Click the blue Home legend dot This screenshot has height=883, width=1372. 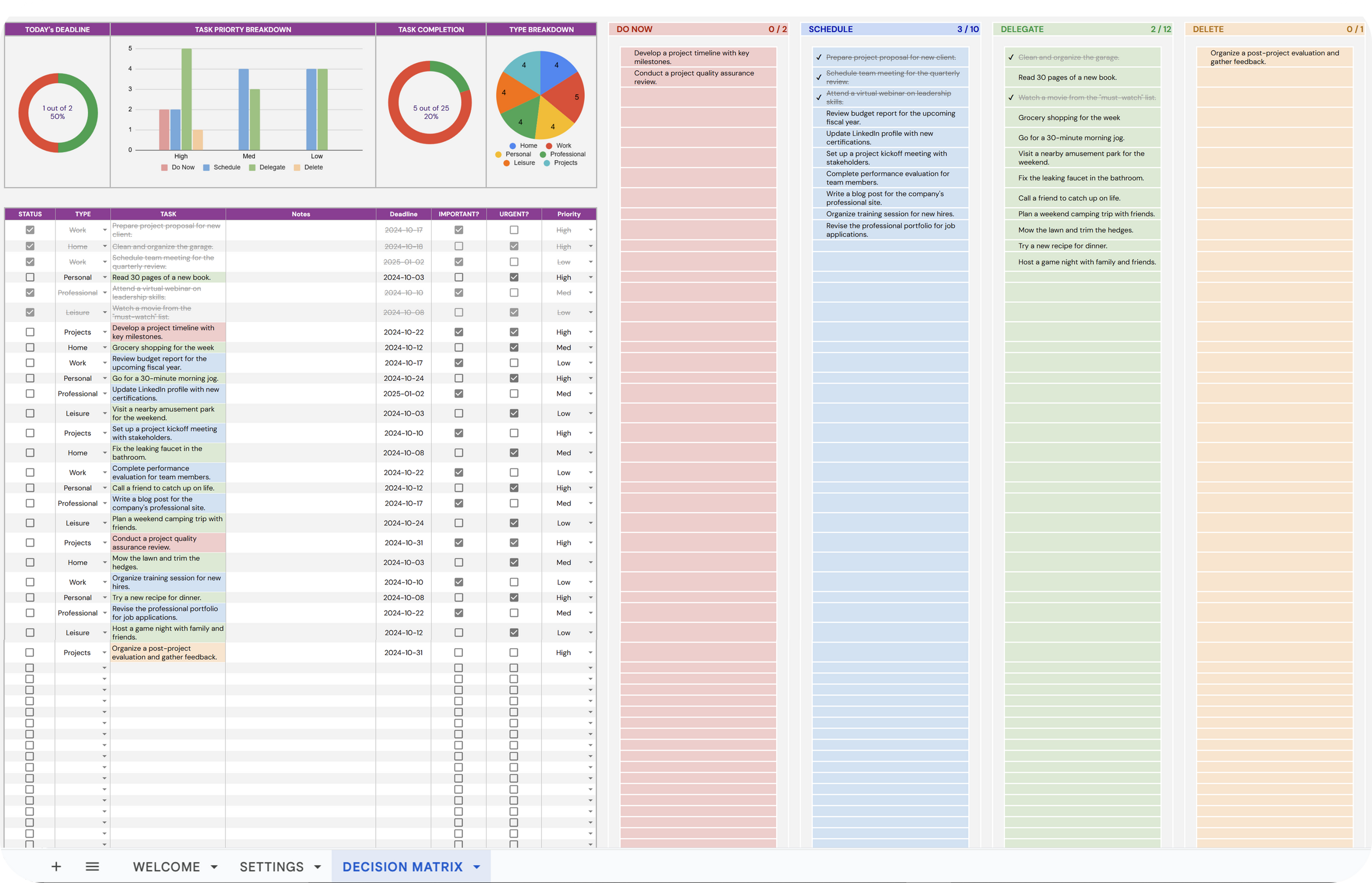[x=513, y=146]
